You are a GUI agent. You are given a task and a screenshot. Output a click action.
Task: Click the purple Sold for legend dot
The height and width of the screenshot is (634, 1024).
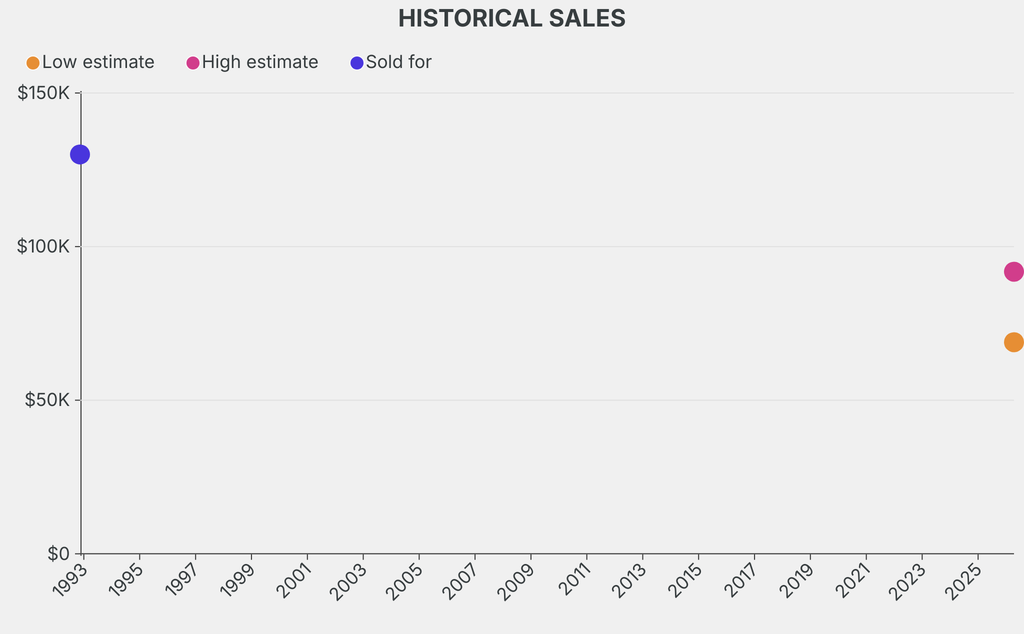click(357, 63)
